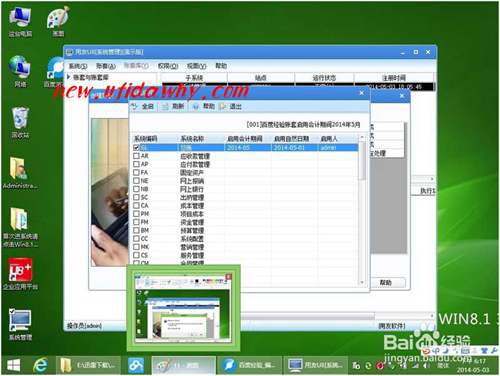
Task: Tick the FA 固定资产 checkbox
Action: [x=136, y=172]
